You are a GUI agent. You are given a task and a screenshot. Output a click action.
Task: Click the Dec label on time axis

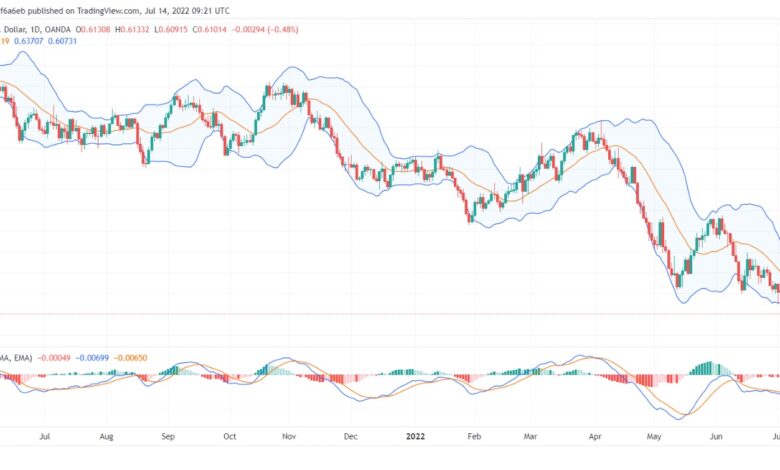coord(351,436)
